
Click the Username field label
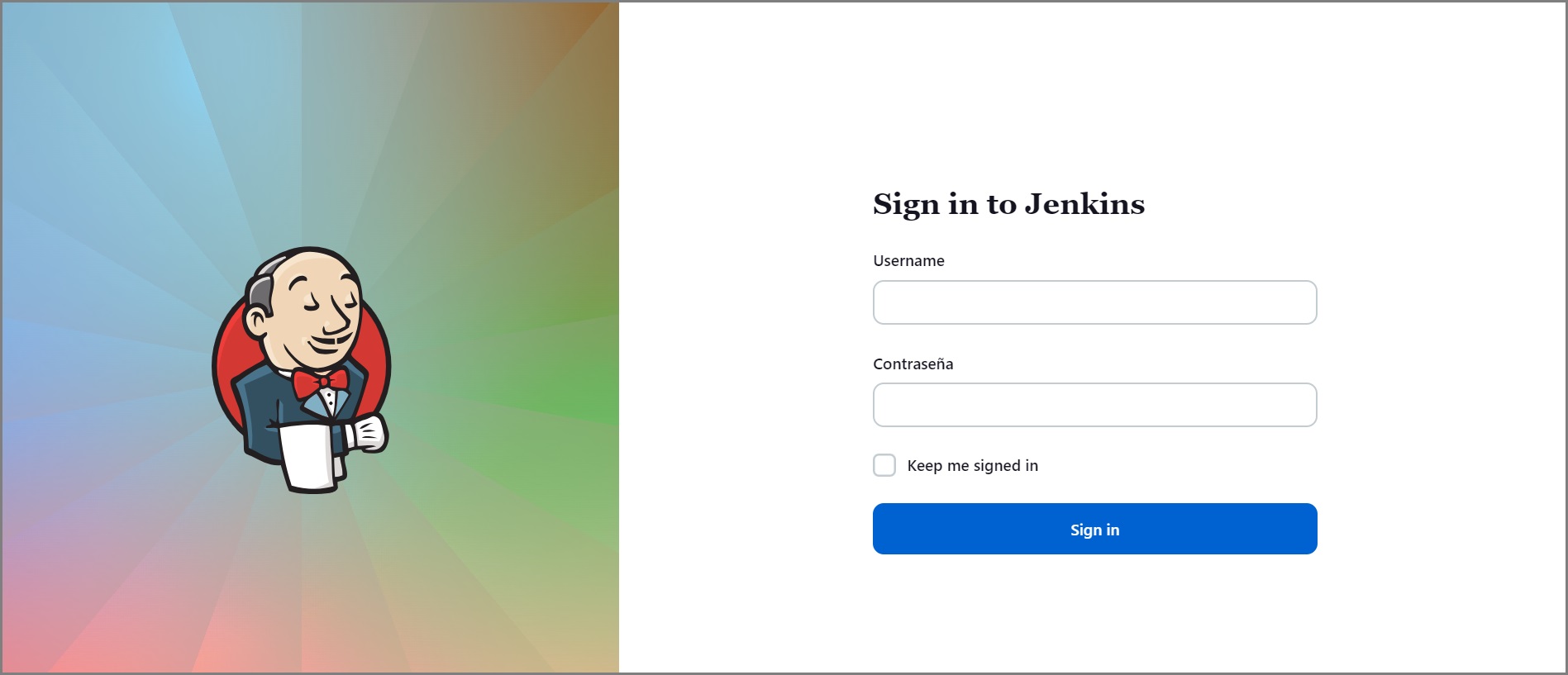coord(908,261)
